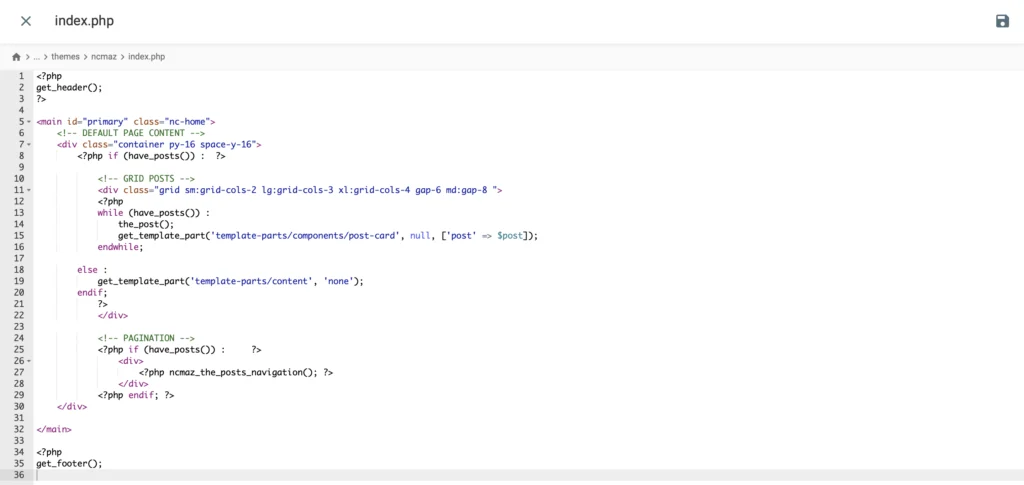Click the 'none' string on line 19
Viewport: 1024px width, 485px height.
coord(340,281)
